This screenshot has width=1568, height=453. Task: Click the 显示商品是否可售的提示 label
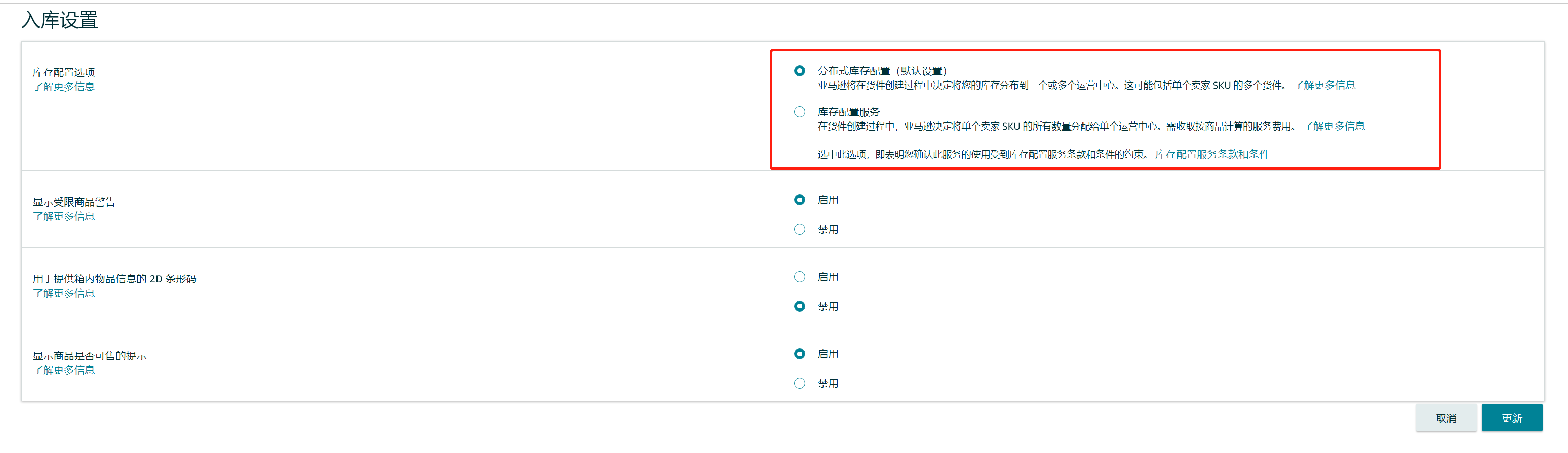click(x=90, y=356)
